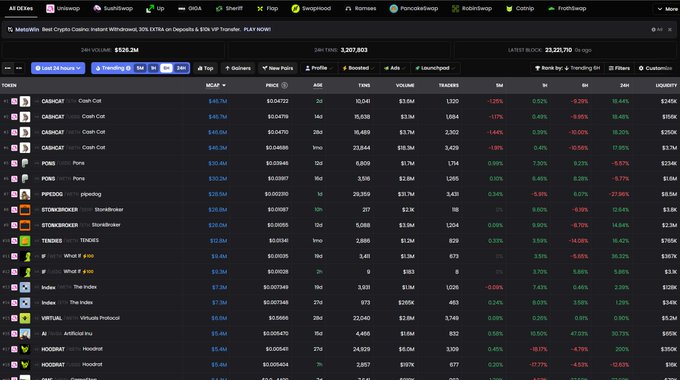Set Trending timeframe to 1H

[x=153, y=68]
